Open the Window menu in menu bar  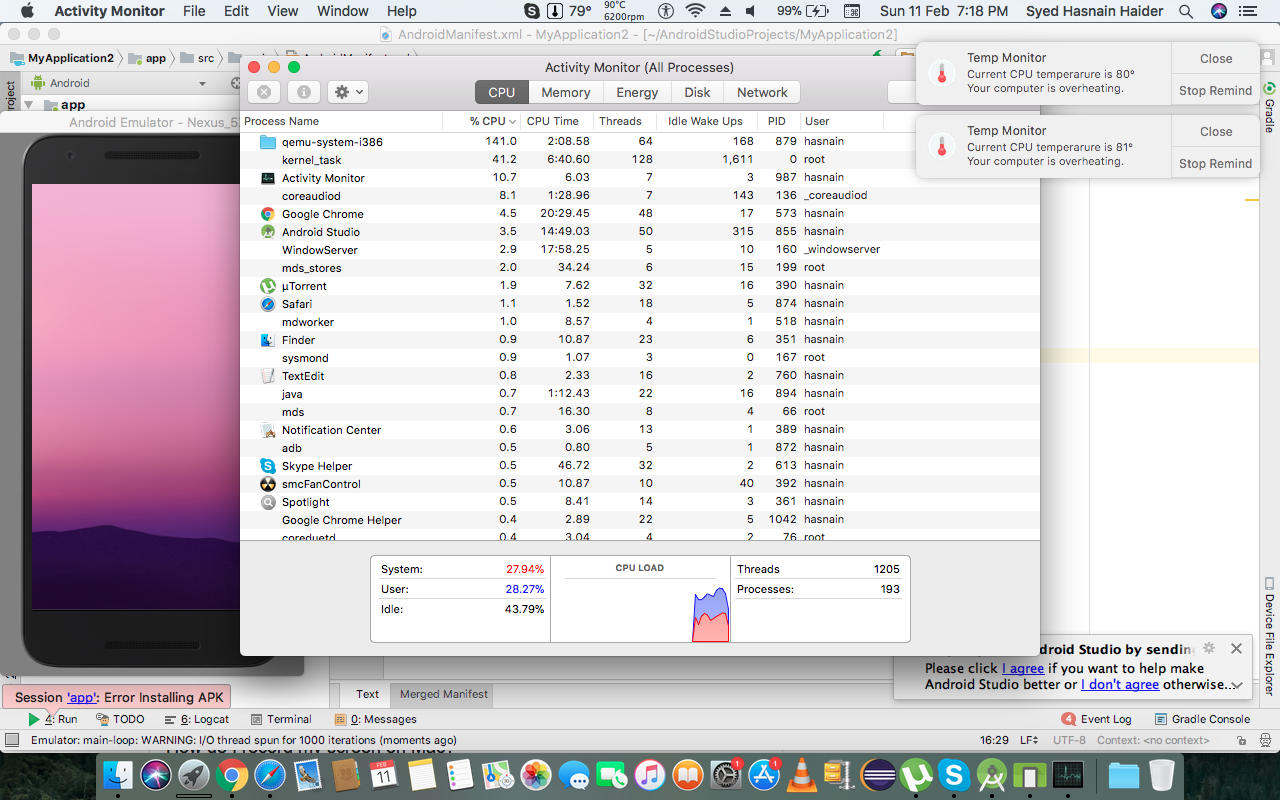coord(343,11)
